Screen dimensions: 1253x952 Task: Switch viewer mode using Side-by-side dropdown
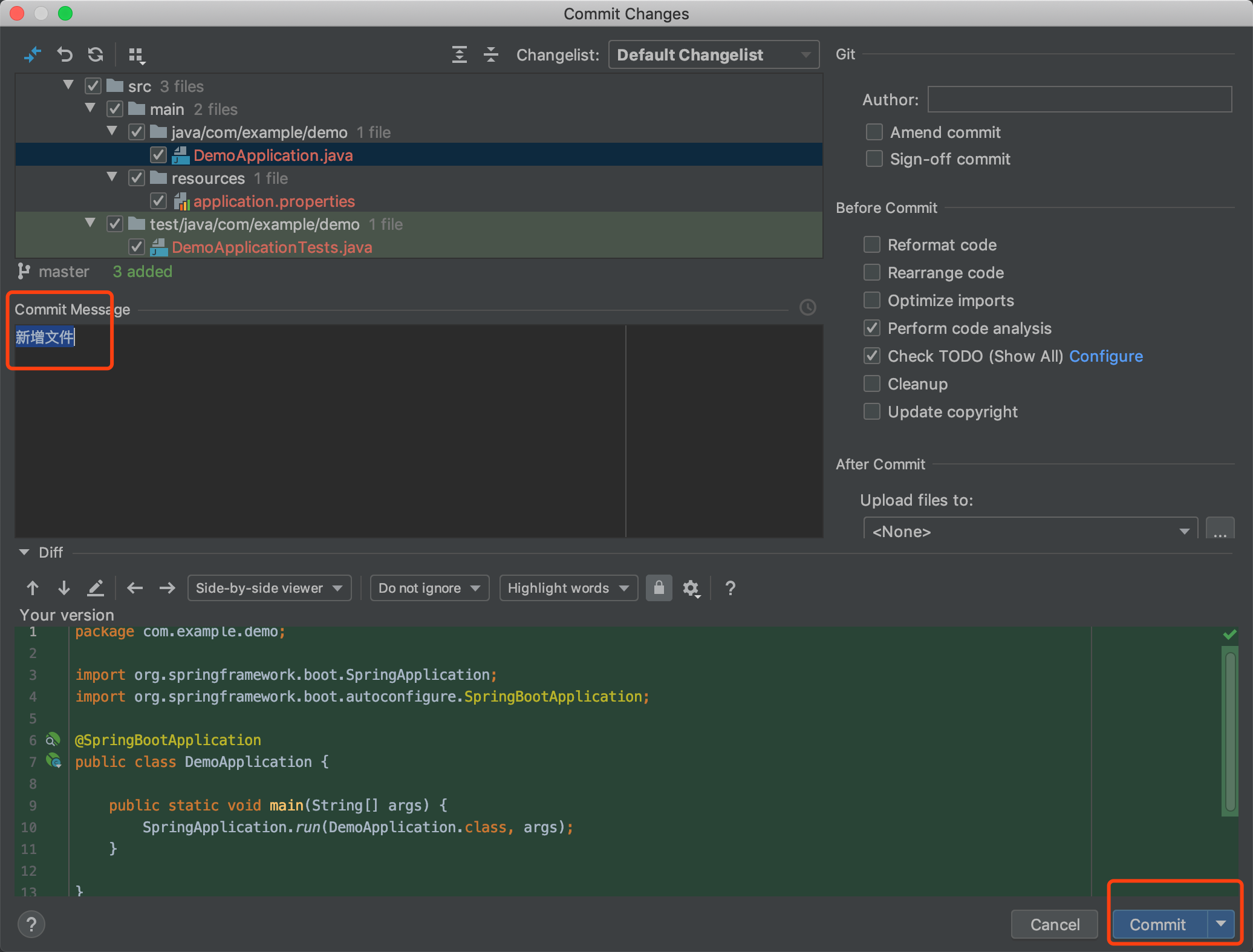click(269, 587)
